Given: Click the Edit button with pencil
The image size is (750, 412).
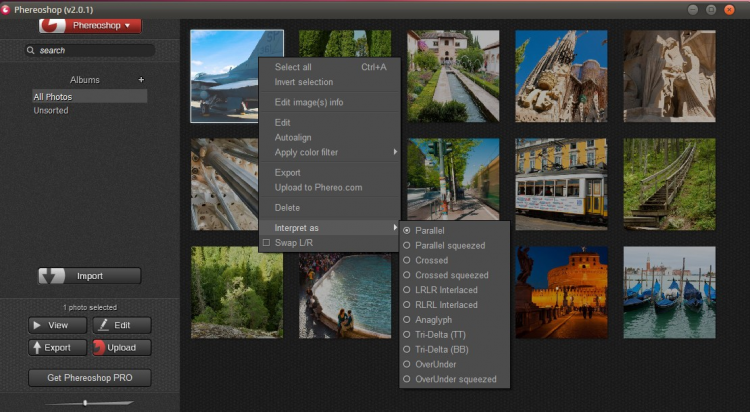Looking at the screenshot, I should [121, 325].
